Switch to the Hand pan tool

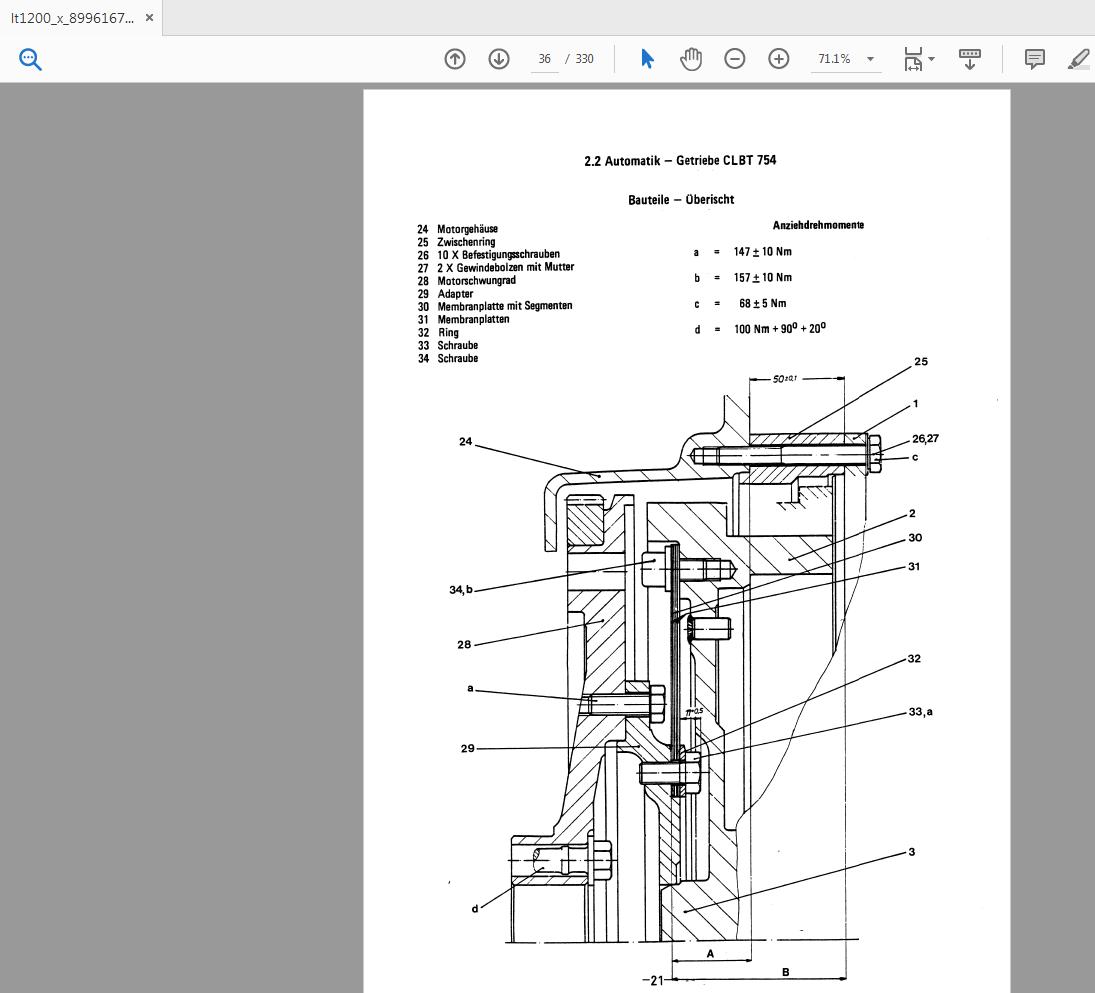691,59
